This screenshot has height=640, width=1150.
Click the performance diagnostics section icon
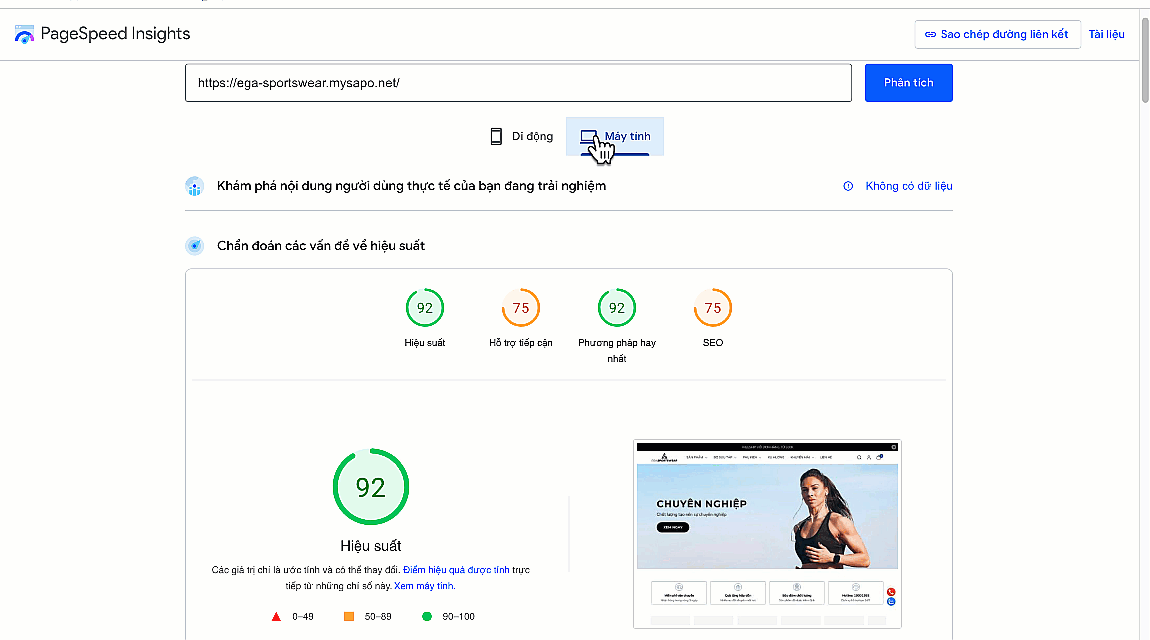point(194,246)
